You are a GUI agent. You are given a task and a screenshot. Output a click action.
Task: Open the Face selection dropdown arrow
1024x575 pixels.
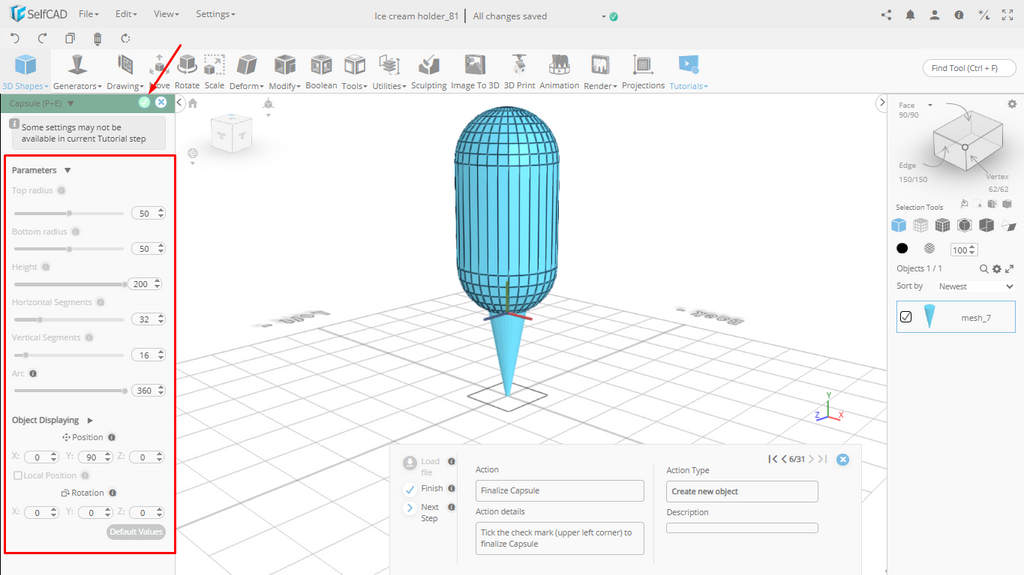(x=930, y=105)
